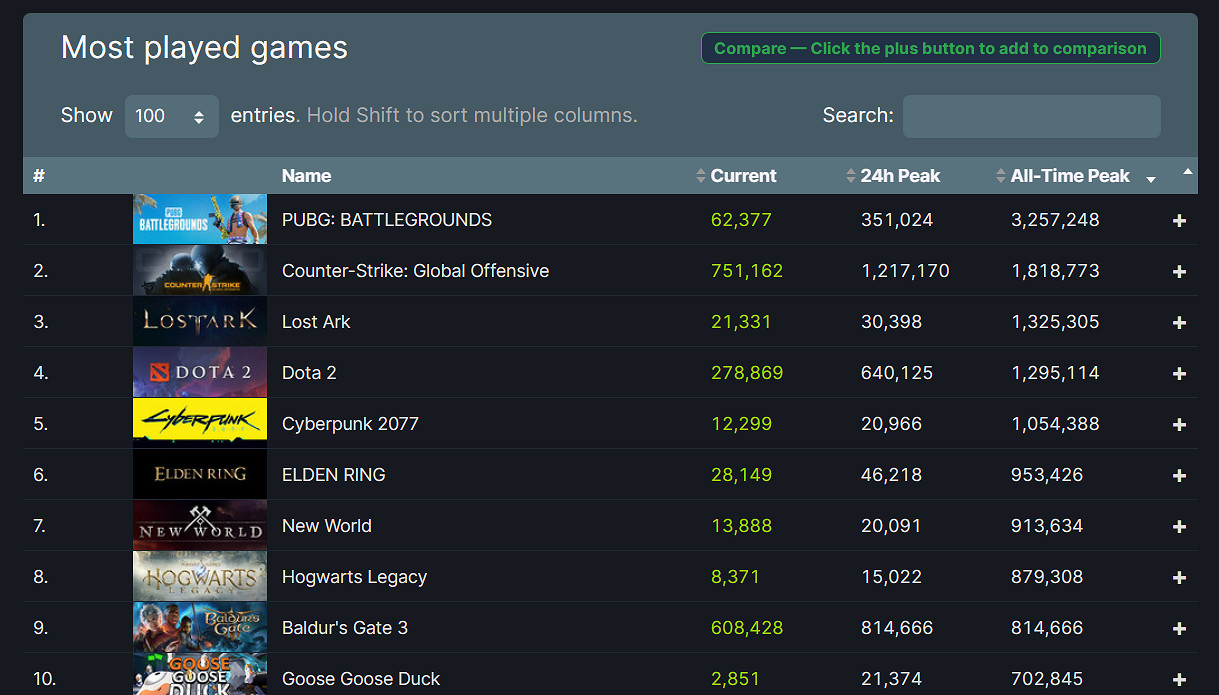Add New World to comparison
The image size is (1219, 695).
point(1179,525)
